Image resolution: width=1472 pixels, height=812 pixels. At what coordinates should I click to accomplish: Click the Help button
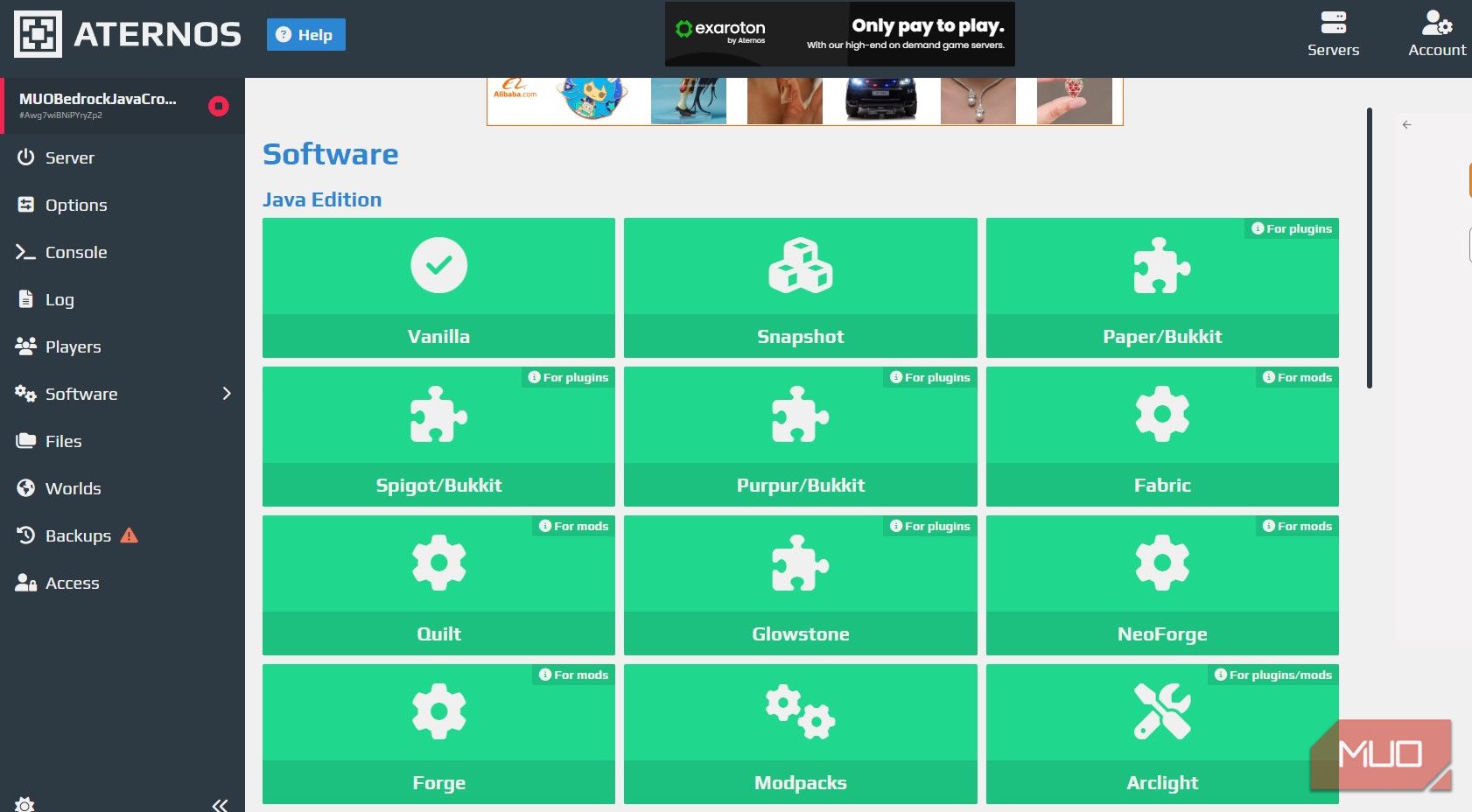coord(305,34)
